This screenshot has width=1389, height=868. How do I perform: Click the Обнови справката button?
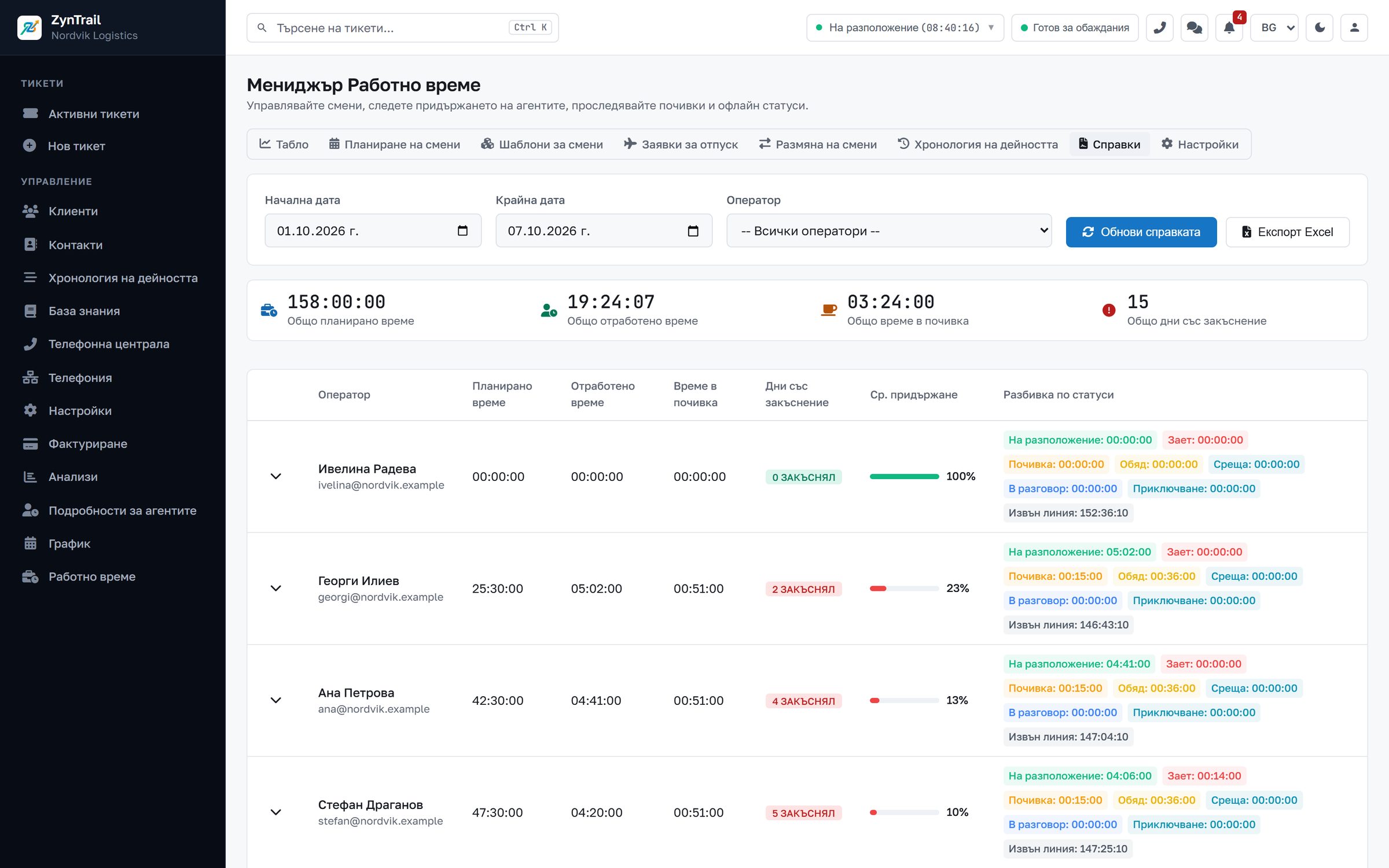(1141, 232)
